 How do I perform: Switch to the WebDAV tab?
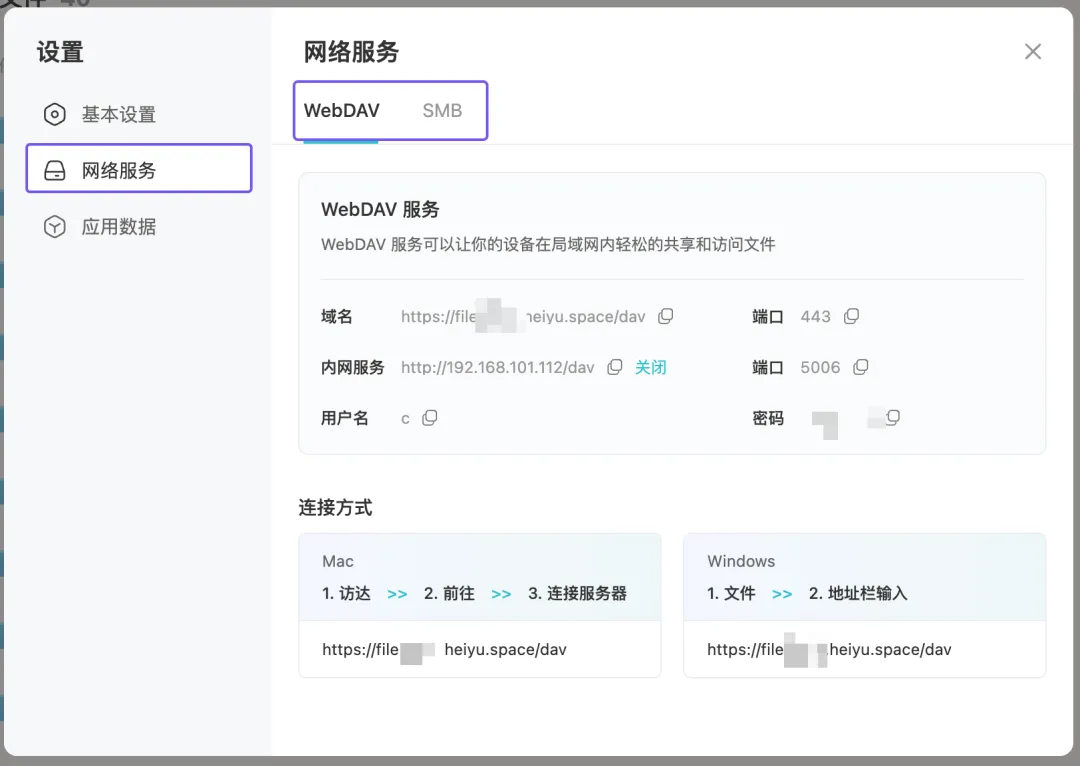pyautogui.click(x=342, y=110)
